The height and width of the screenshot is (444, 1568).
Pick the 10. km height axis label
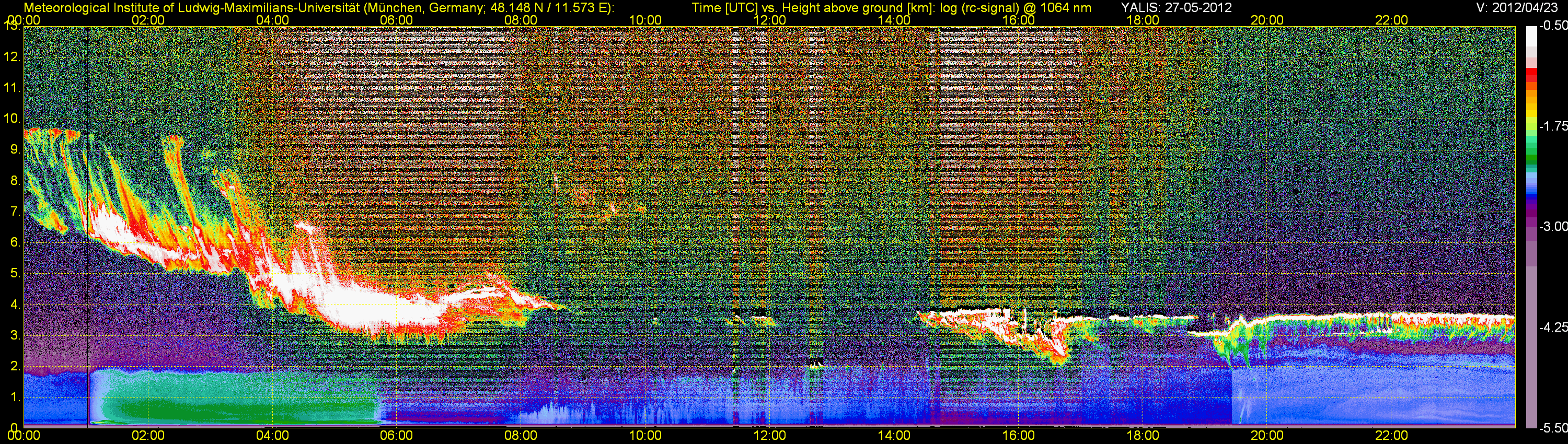(11, 119)
